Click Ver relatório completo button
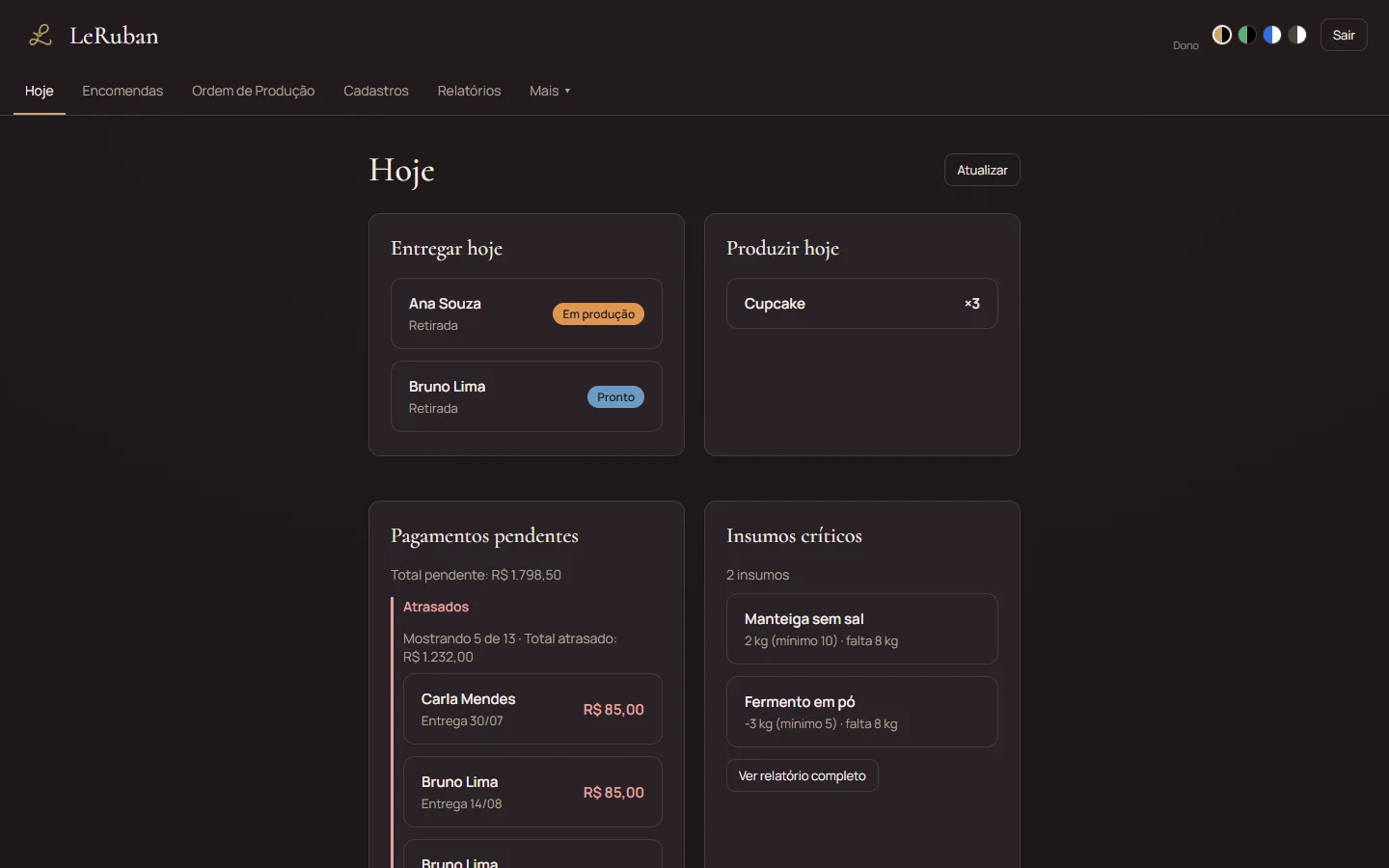 click(x=803, y=775)
